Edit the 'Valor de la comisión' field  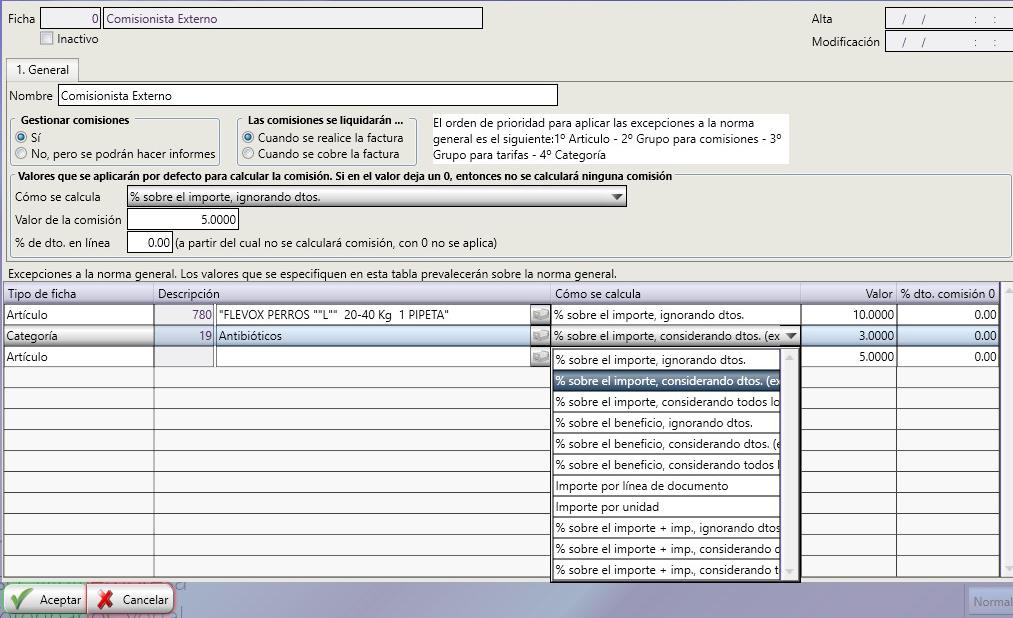183,220
